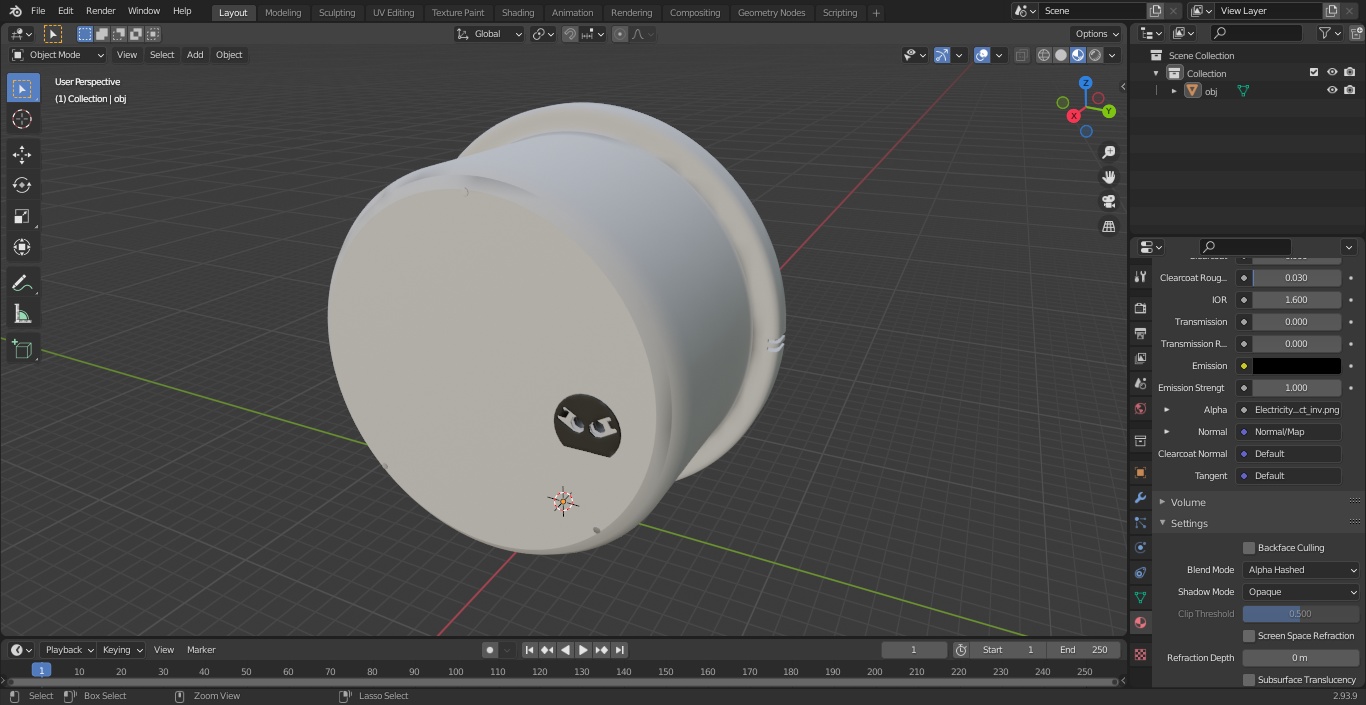Play animation forward button
The width and height of the screenshot is (1366, 705).
point(584,650)
